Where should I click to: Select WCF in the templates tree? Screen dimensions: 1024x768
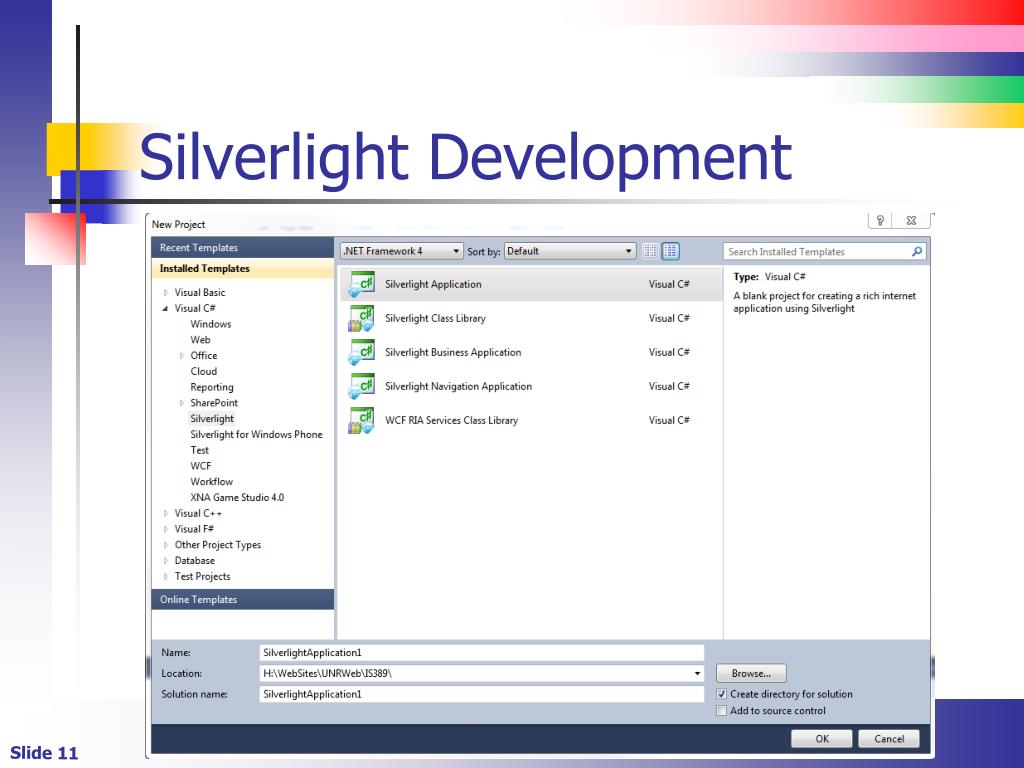pyautogui.click(x=200, y=466)
